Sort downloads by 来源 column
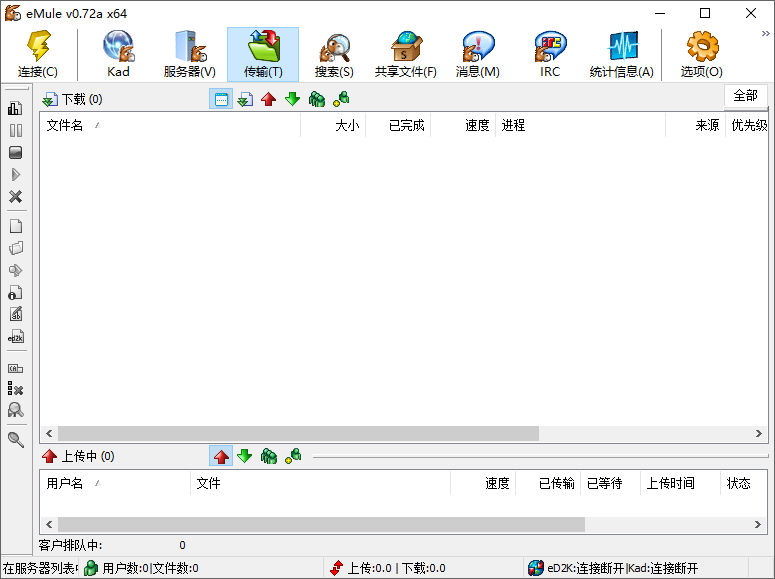This screenshot has width=775, height=579. (x=695, y=125)
